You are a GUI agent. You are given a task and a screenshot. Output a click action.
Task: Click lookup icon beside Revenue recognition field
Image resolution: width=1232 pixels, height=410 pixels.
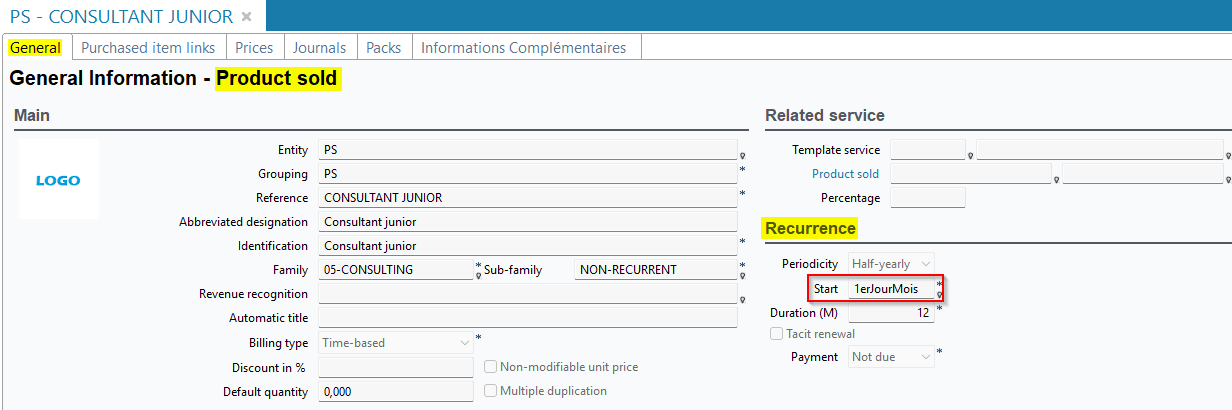742,299
